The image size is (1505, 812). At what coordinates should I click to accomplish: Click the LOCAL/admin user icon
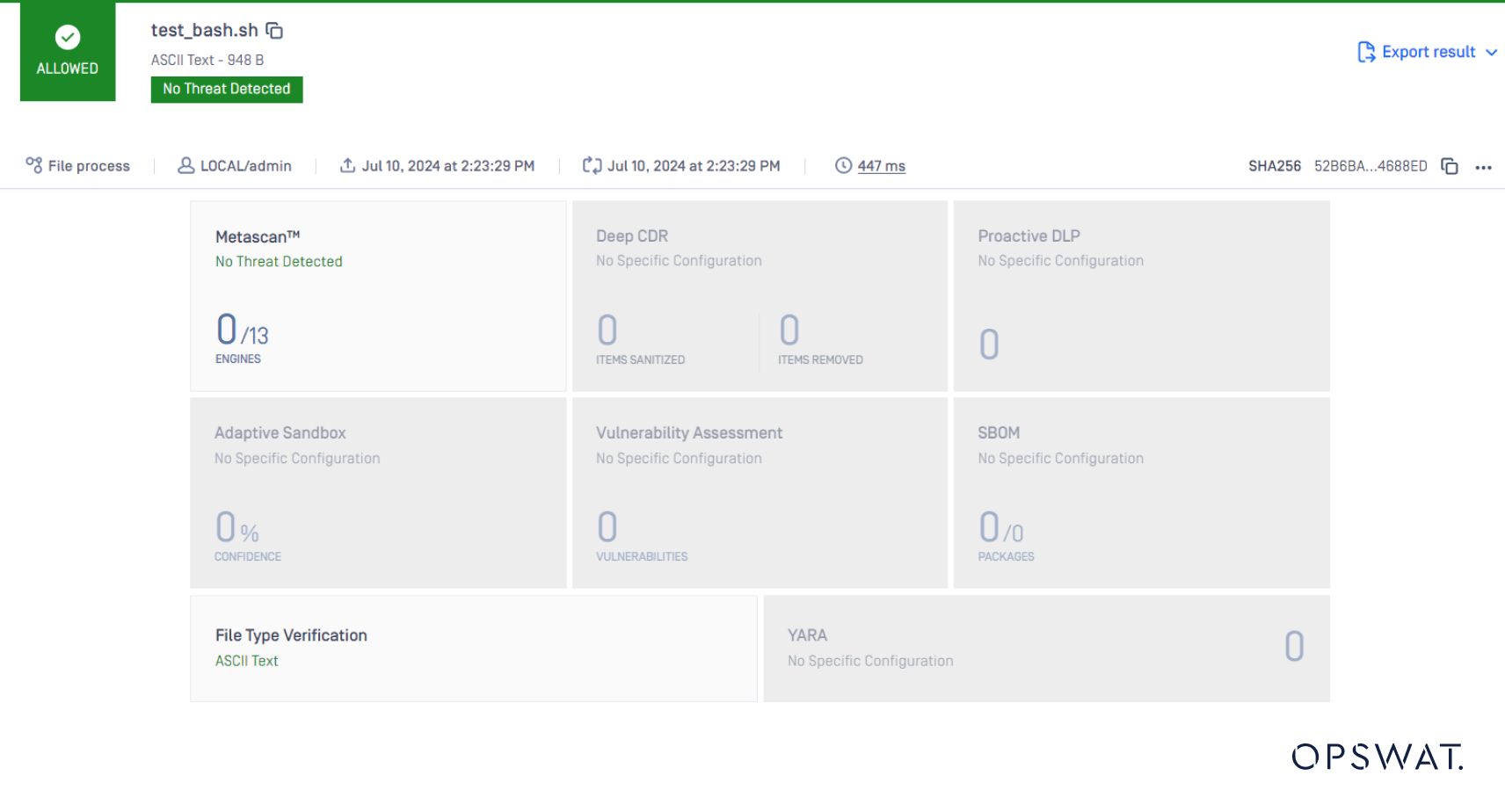pyautogui.click(x=185, y=165)
